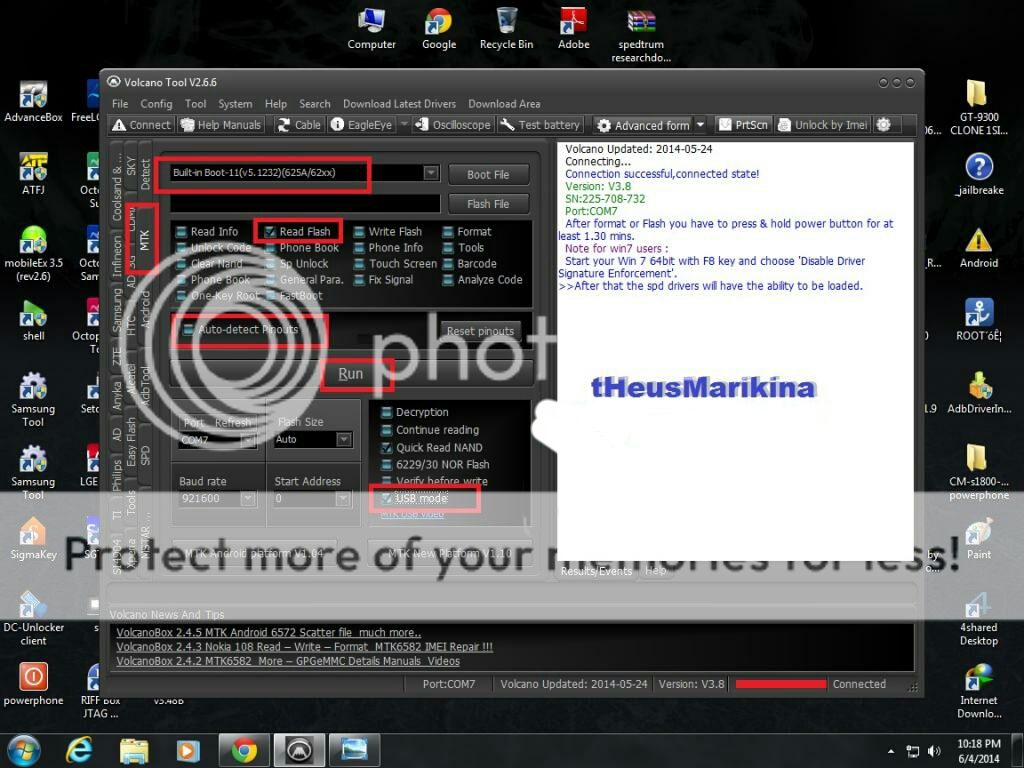
Task: Click the Boot File button
Action: pos(488,174)
